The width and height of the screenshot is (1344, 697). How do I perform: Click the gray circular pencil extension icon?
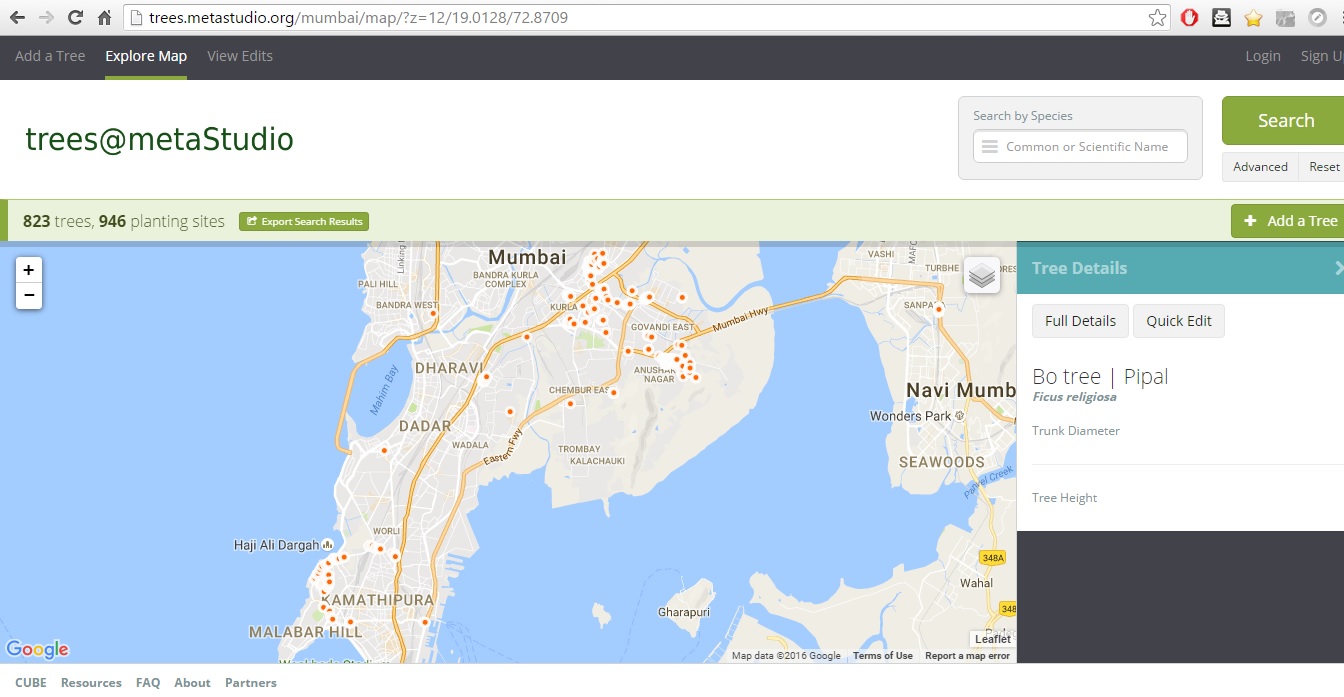(1317, 18)
